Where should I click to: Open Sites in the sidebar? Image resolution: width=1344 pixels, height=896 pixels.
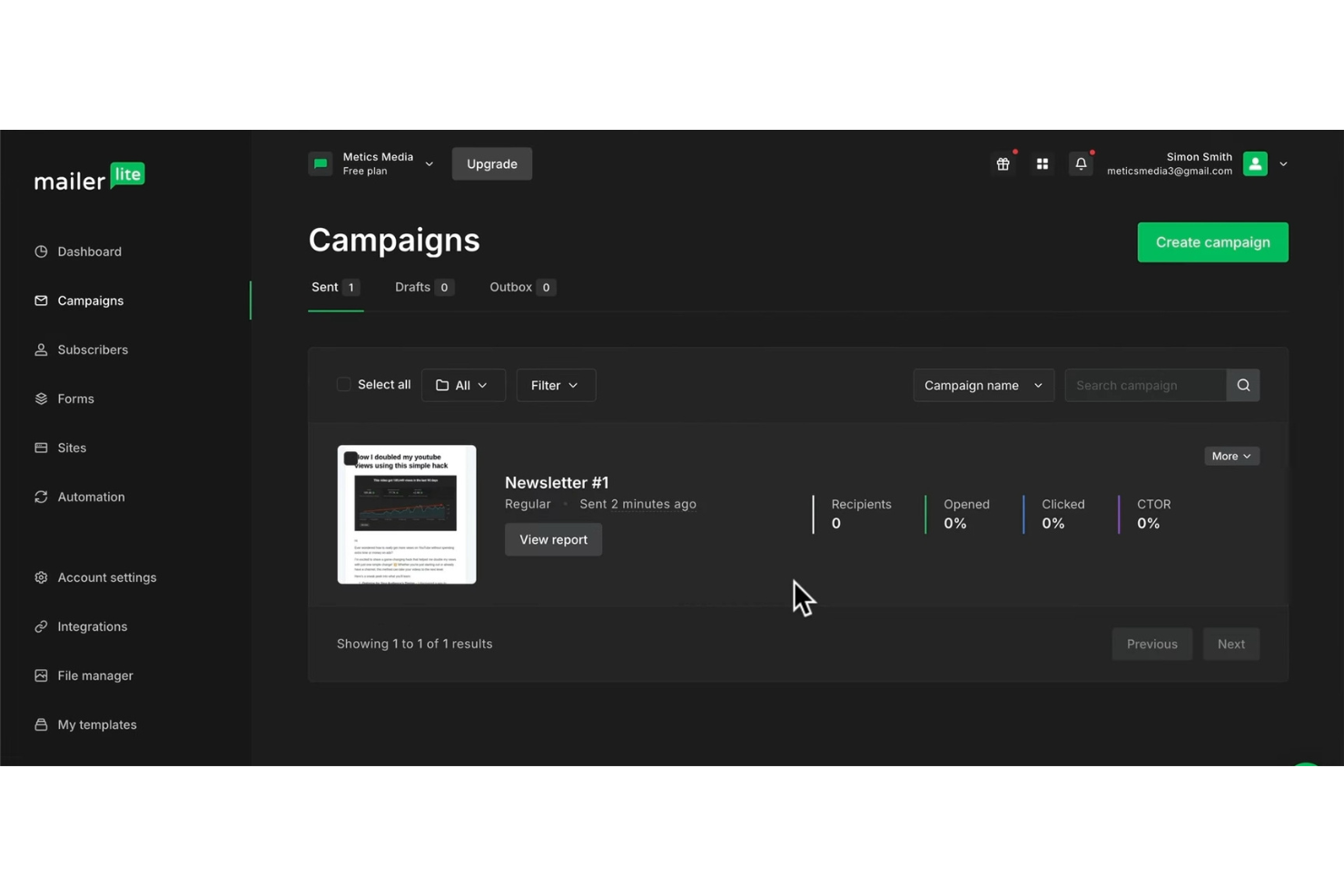(x=72, y=448)
